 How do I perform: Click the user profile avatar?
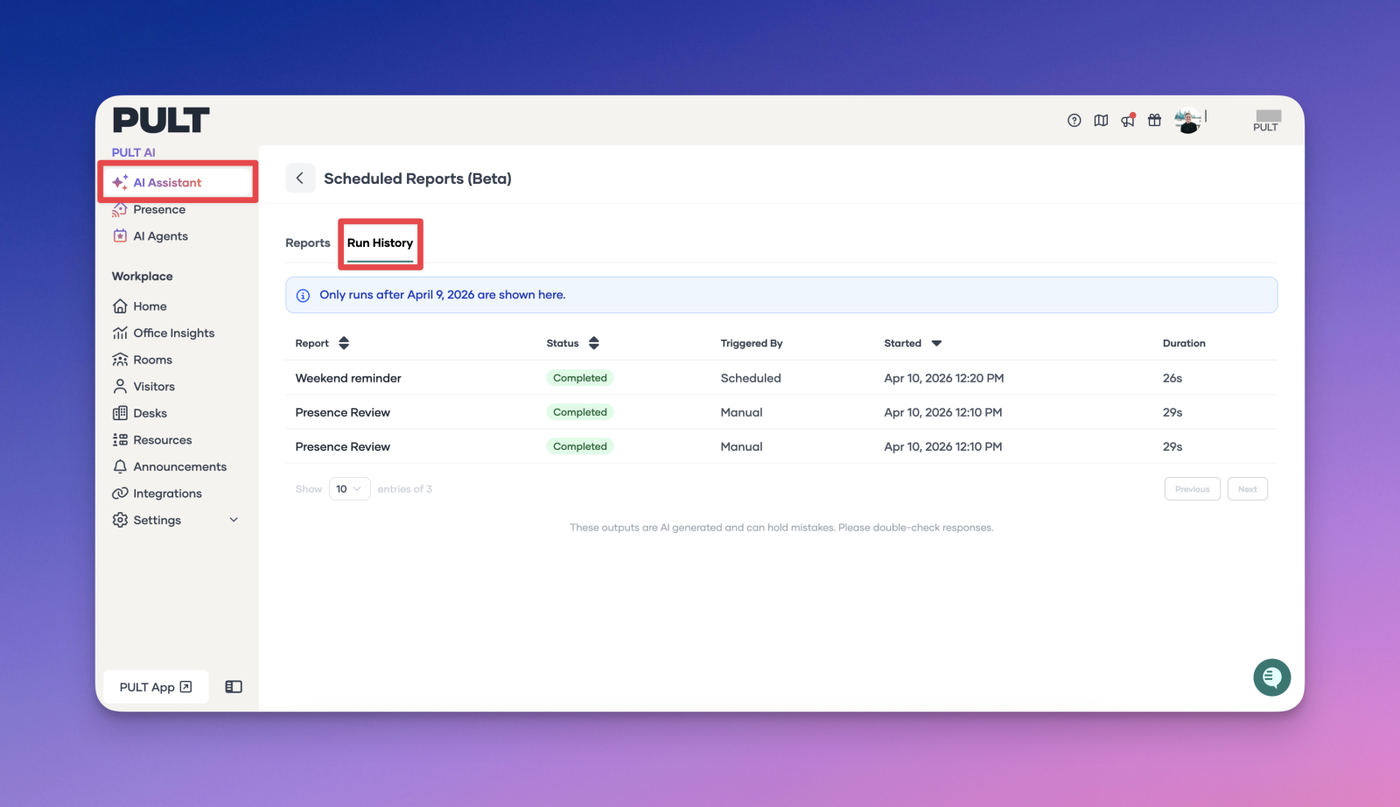pos(1187,120)
